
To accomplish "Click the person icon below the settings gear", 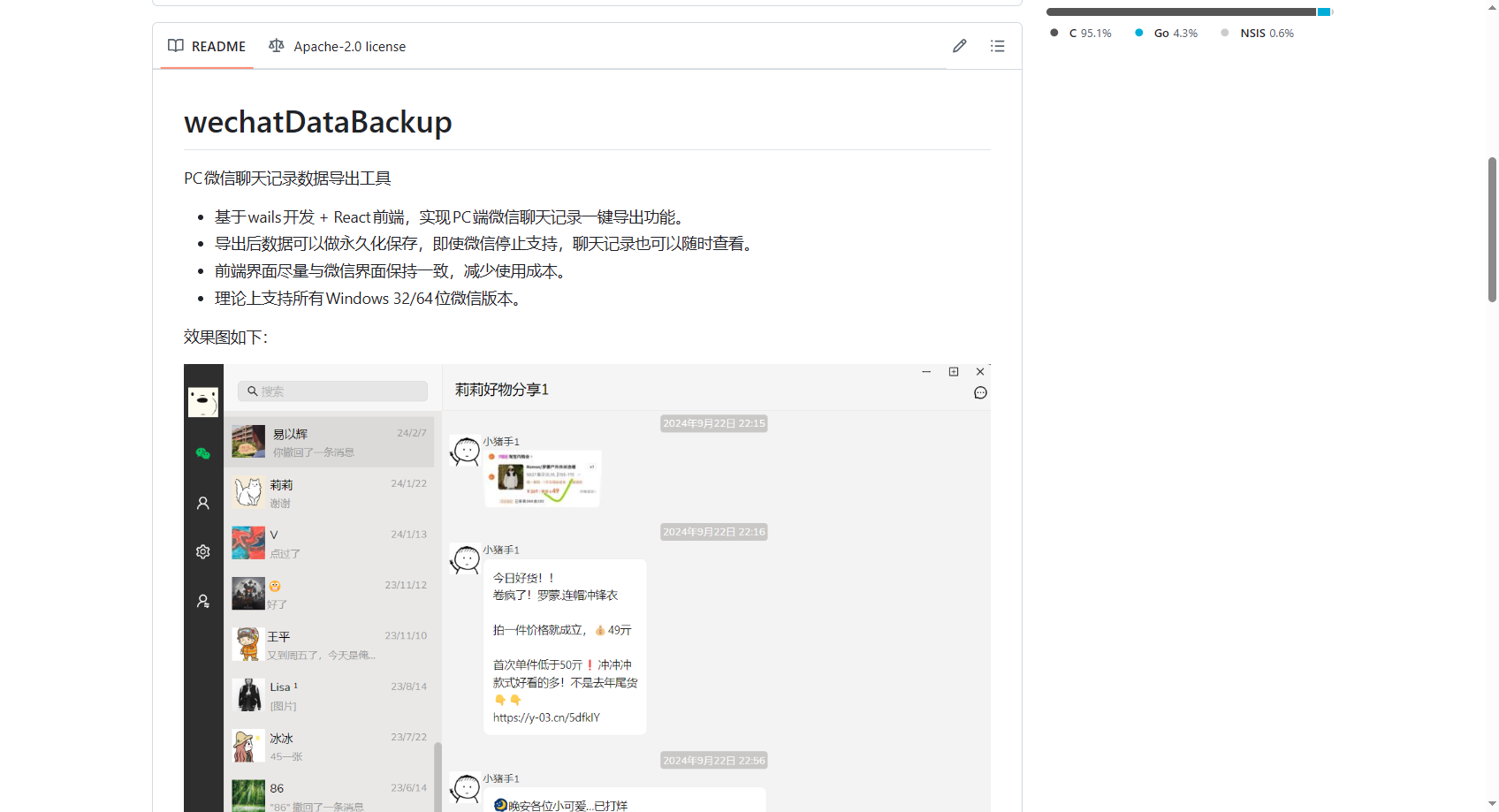I will 202,601.
